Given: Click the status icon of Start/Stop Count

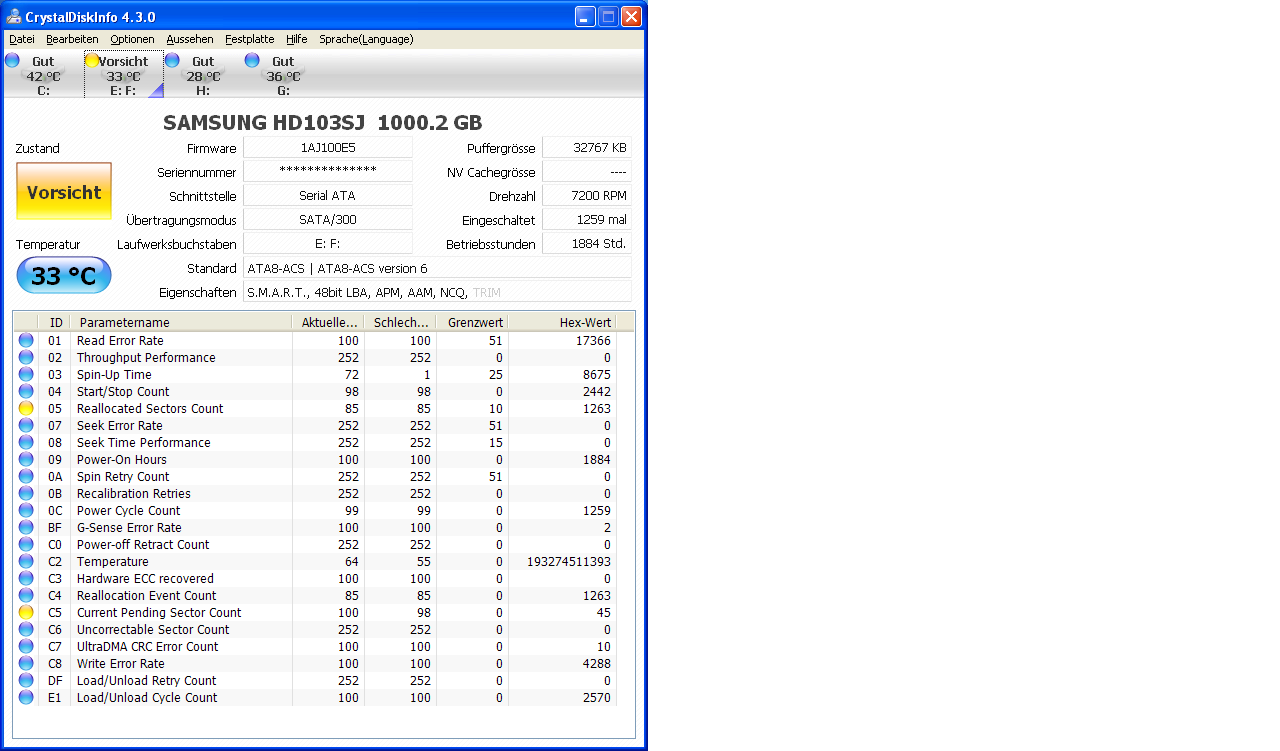Looking at the screenshot, I should (26, 392).
